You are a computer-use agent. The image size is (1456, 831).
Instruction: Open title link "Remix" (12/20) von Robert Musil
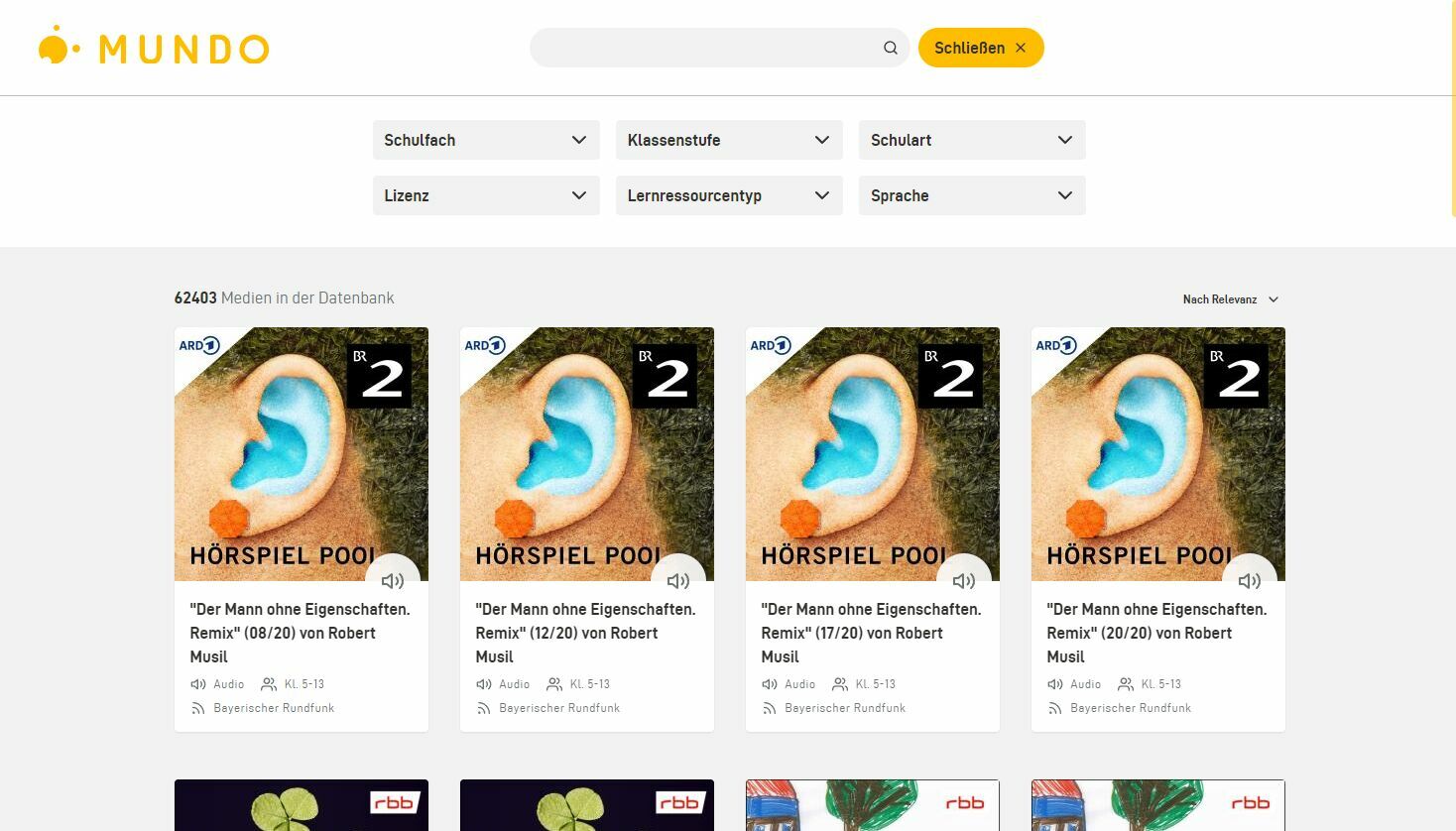[x=586, y=633]
